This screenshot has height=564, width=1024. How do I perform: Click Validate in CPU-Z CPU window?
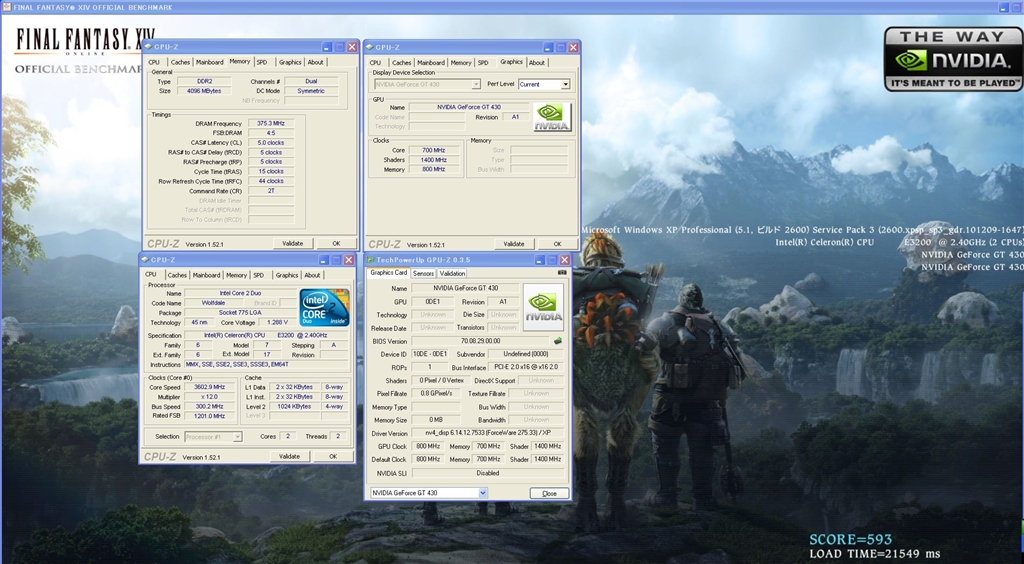click(x=289, y=456)
